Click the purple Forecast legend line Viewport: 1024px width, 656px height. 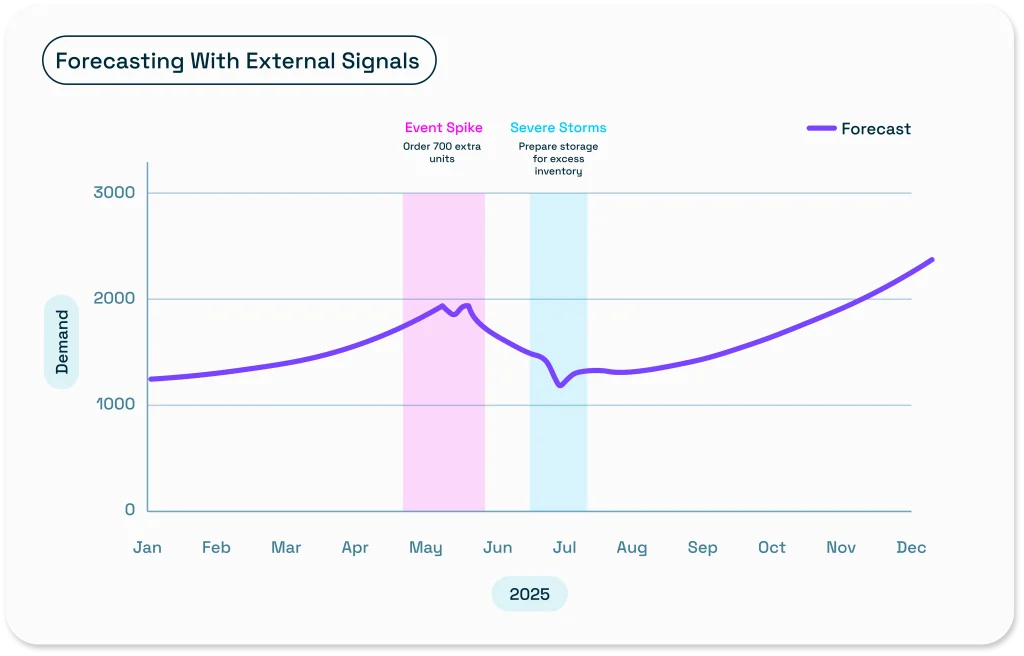click(x=821, y=129)
